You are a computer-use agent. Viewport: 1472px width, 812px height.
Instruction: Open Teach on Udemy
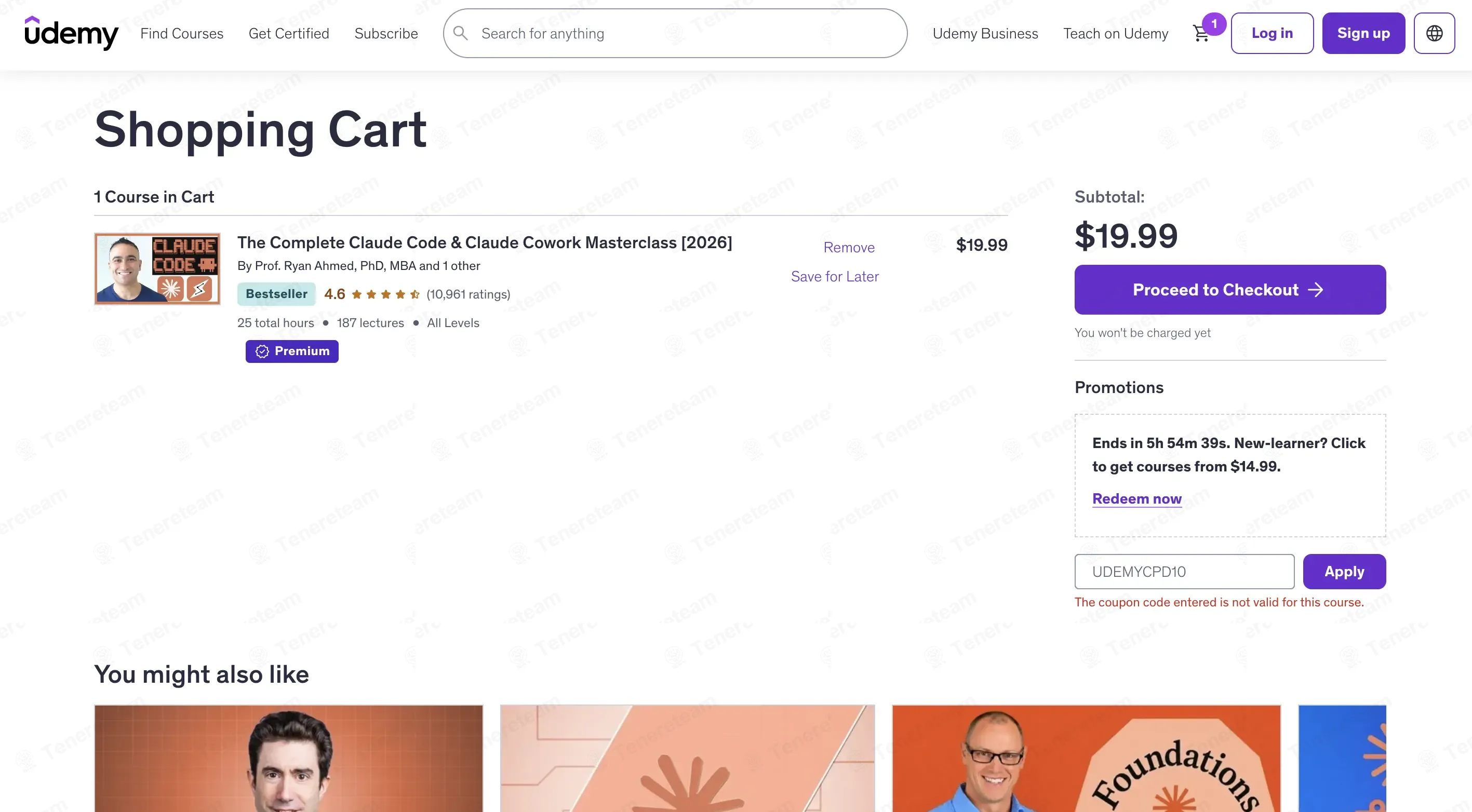1116,33
